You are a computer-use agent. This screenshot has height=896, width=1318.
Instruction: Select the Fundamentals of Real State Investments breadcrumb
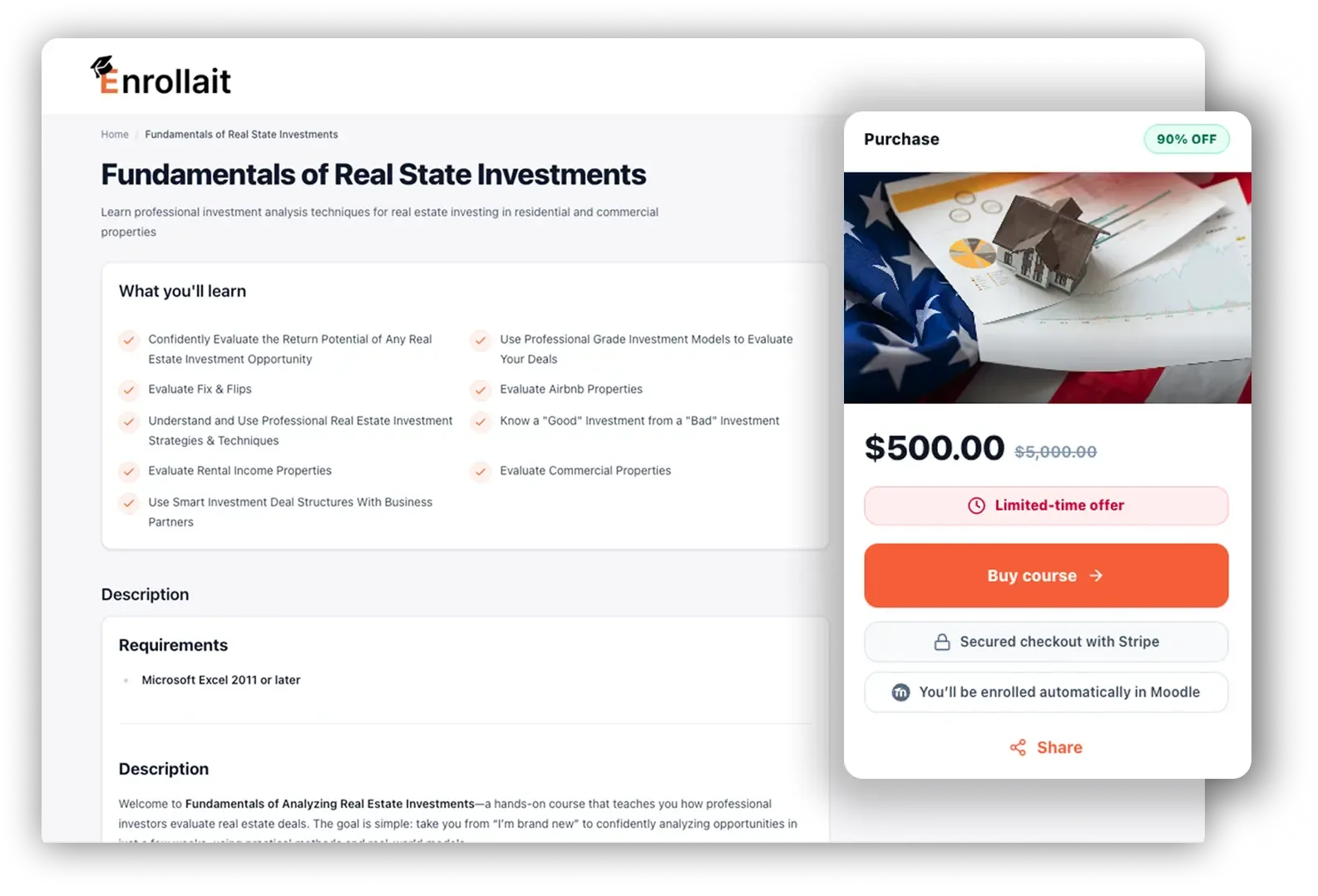241,134
